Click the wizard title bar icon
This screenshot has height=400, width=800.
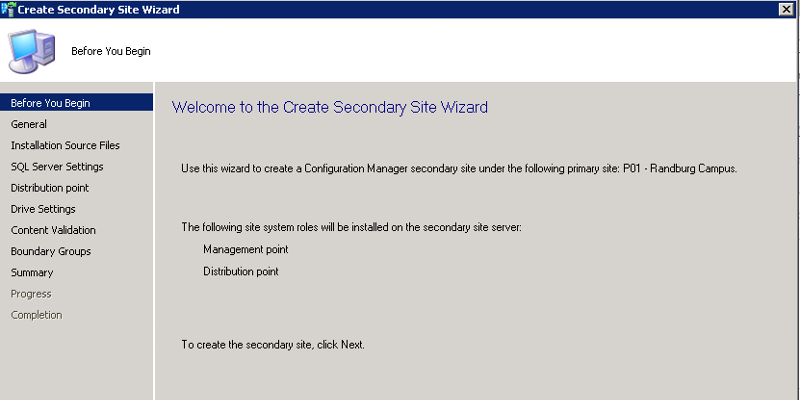coord(8,9)
